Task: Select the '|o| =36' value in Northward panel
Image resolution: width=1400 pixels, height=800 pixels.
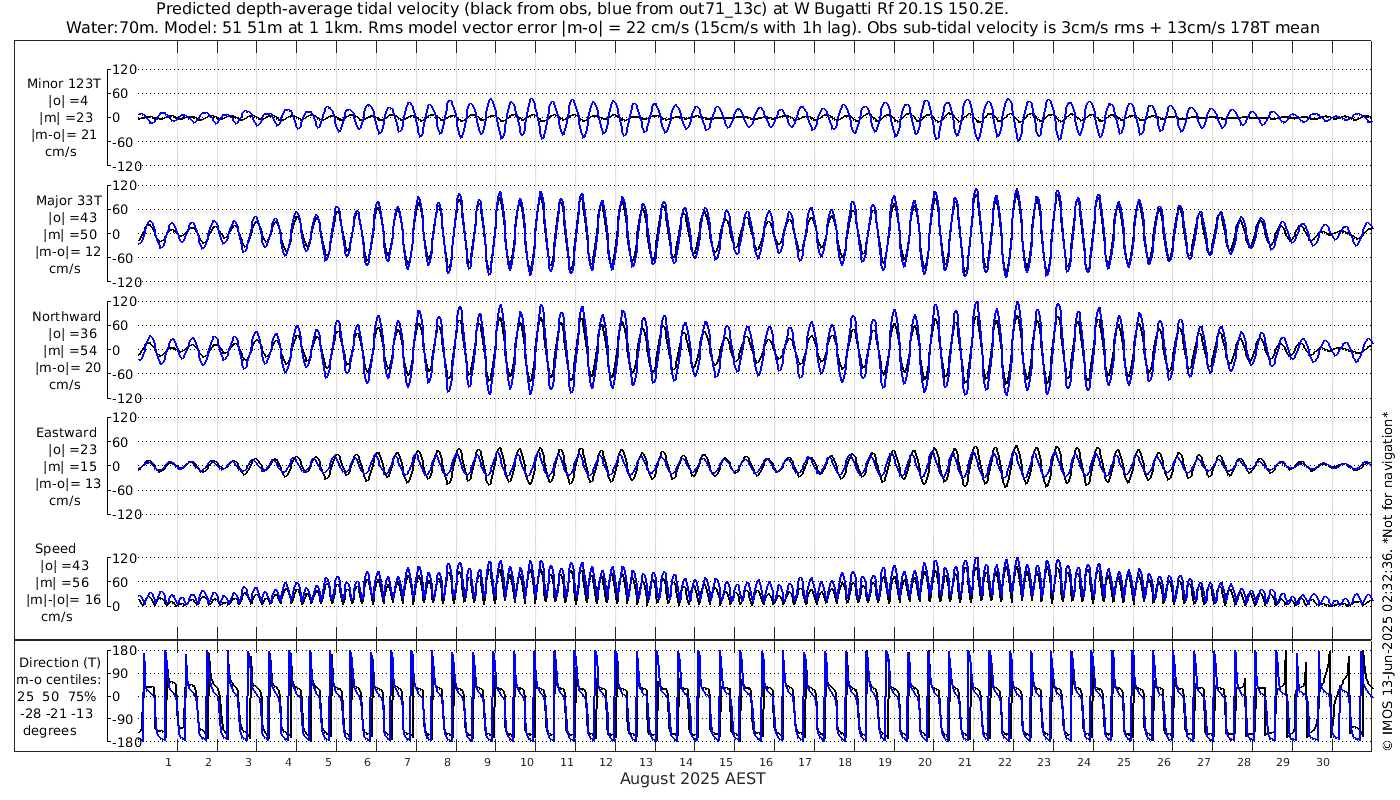Action: [68, 334]
